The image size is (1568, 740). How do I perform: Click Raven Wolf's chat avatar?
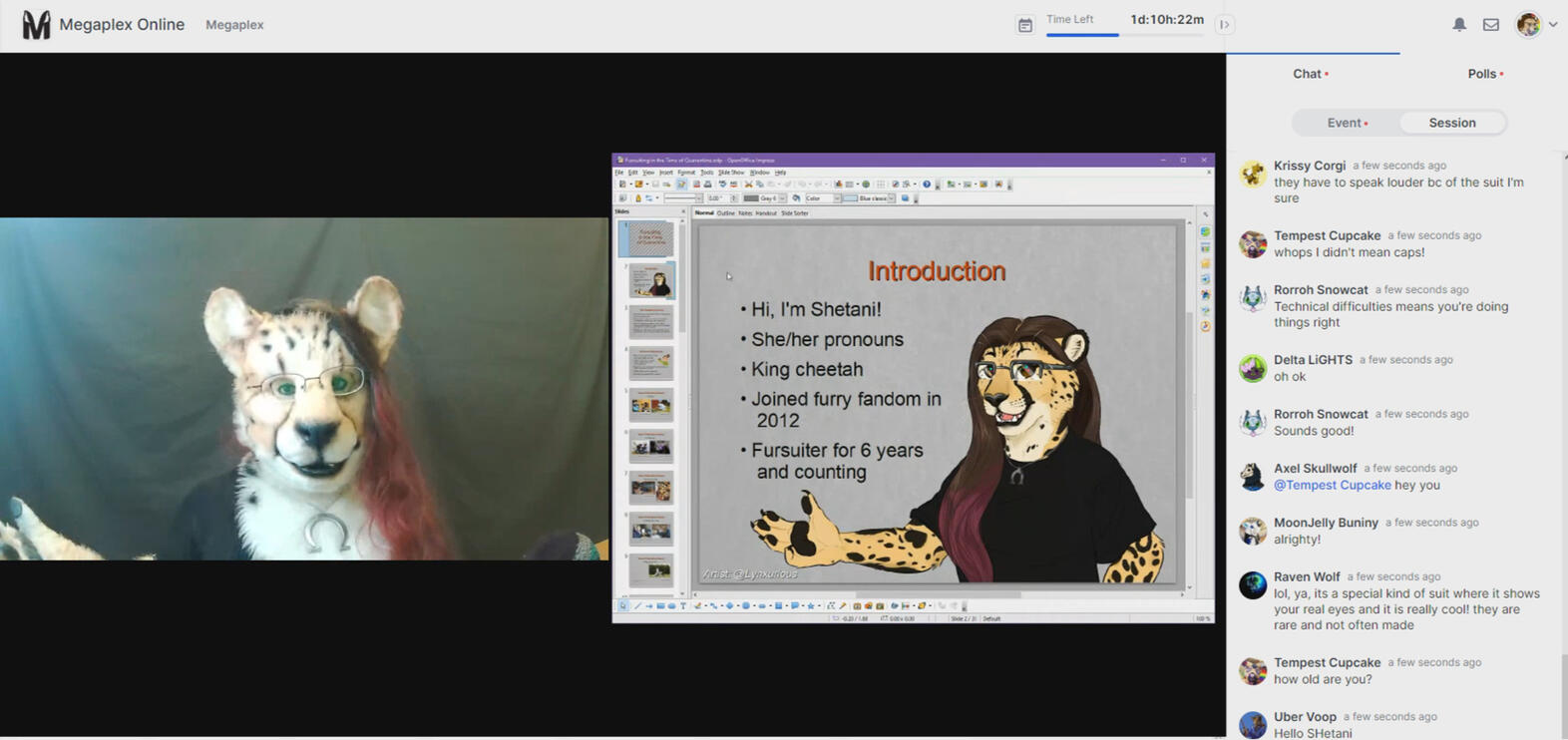point(1252,585)
